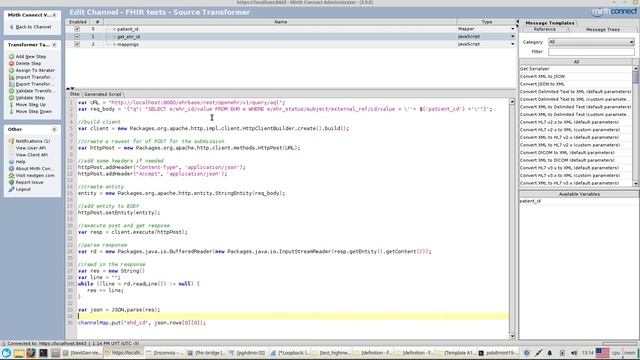
Task: Click the Add New Step icon
Action: point(11,57)
